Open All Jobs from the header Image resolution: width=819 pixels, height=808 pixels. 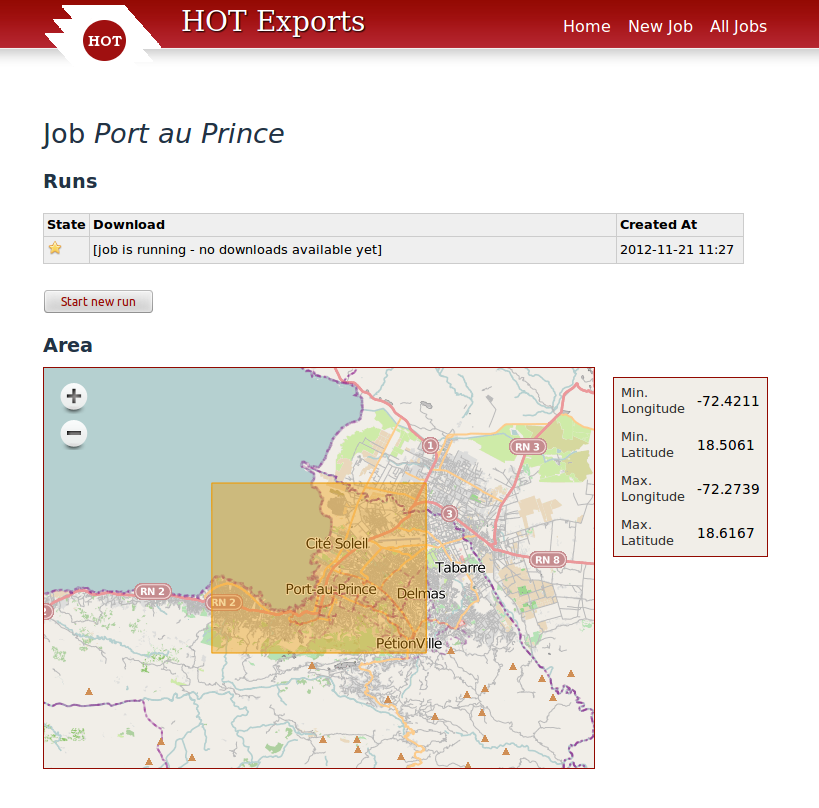click(x=738, y=26)
